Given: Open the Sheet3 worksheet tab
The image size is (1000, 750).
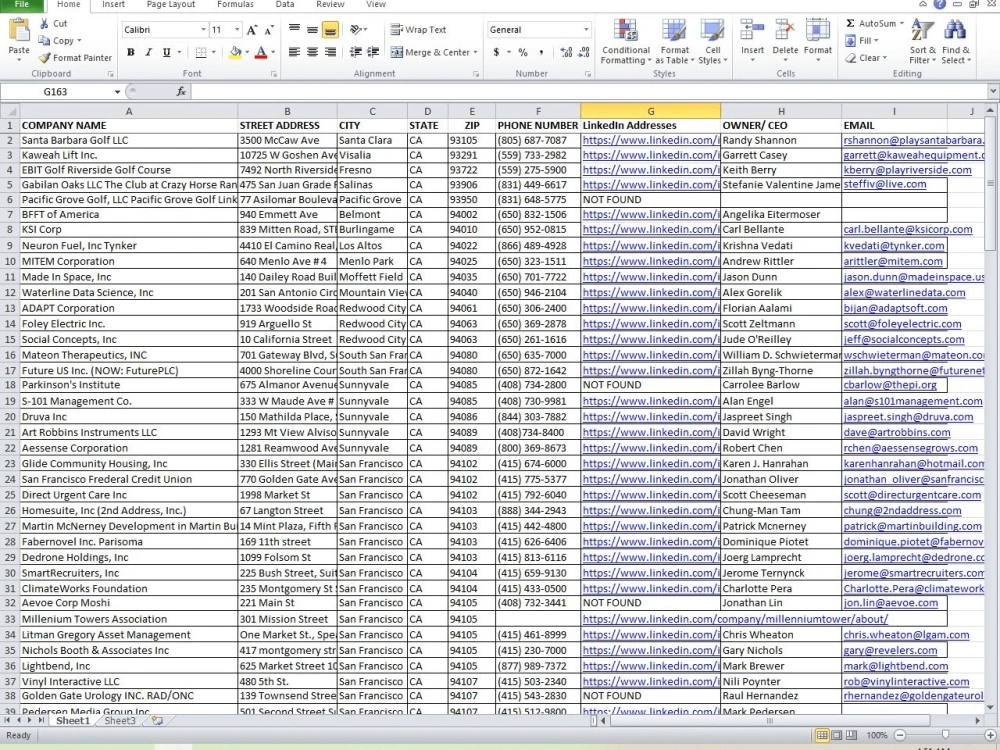Looking at the screenshot, I should coord(120,721).
